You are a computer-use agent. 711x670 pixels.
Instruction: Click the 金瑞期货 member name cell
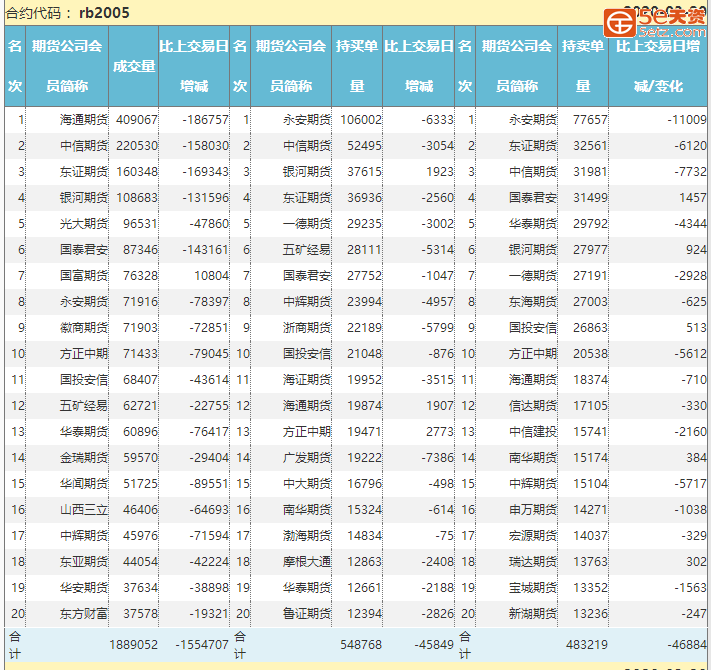(x=81, y=457)
